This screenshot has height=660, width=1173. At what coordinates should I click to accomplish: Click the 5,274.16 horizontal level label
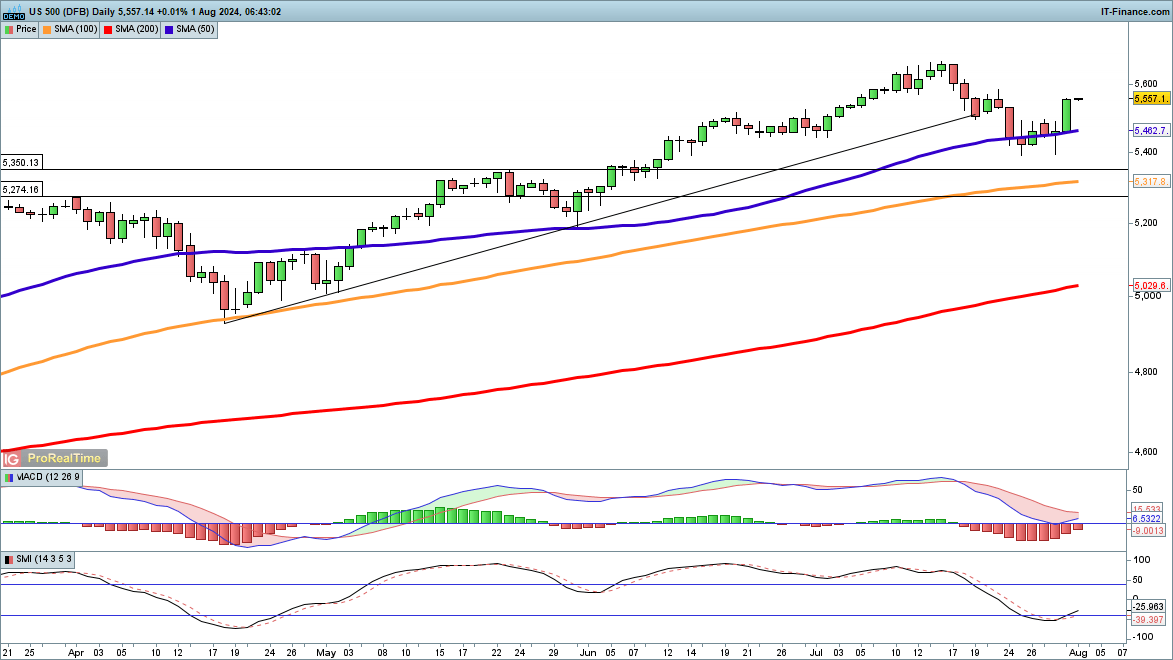21,189
